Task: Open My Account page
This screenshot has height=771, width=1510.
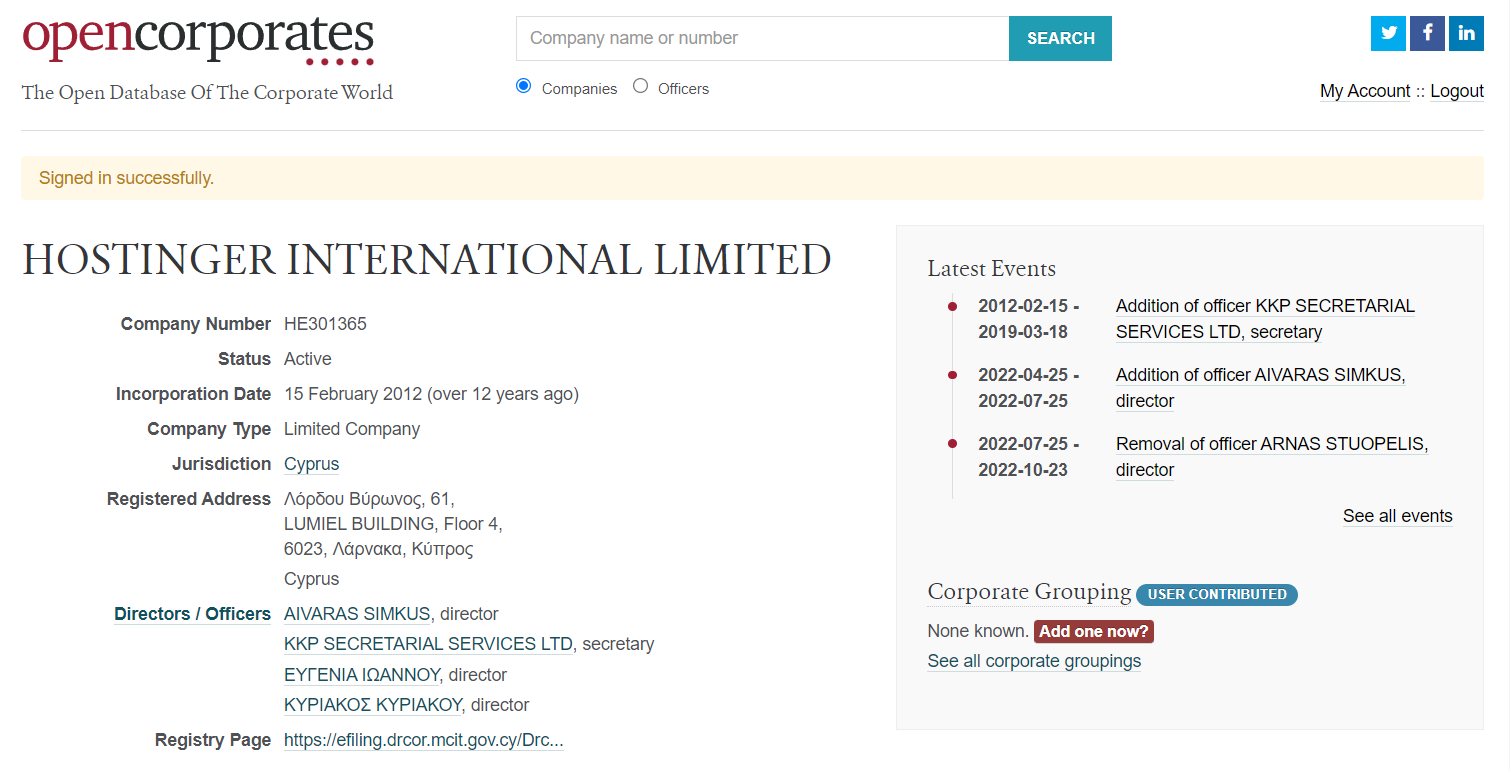Action: pyautogui.click(x=1364, y=91)
